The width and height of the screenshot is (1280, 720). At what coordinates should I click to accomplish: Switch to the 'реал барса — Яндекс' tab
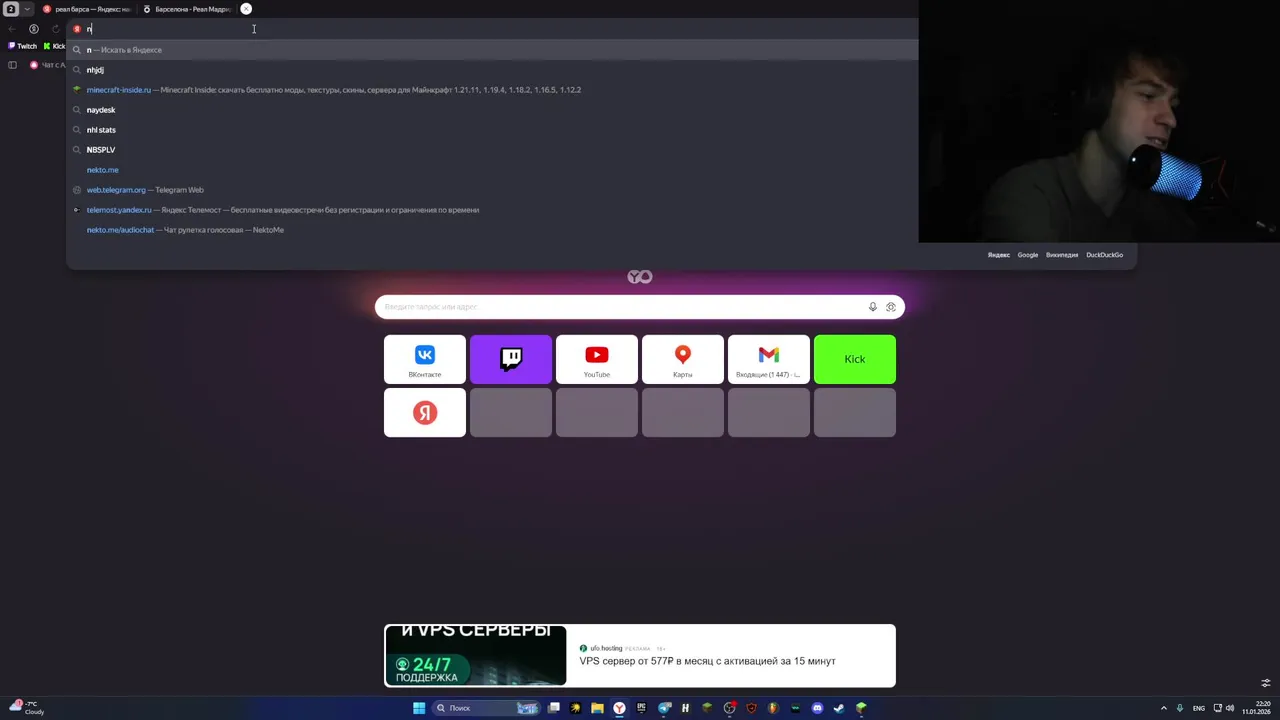(x=86, y=9)
